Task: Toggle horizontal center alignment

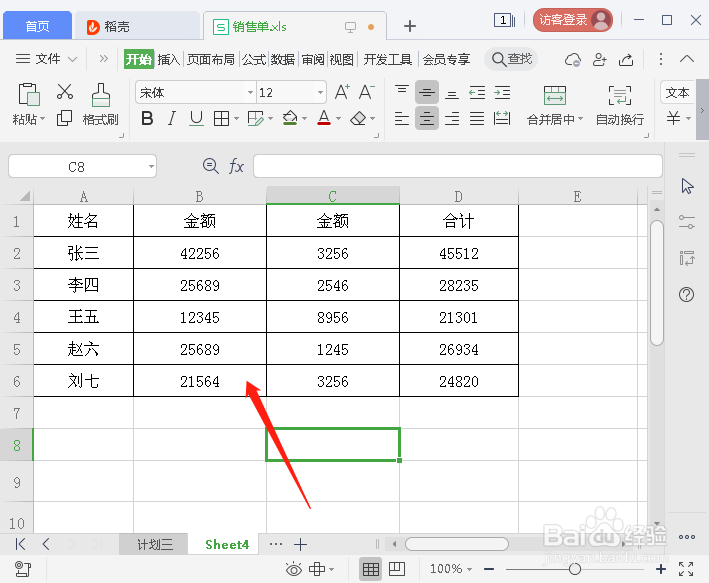Action: pyautogui.click(x=426, y=118)
